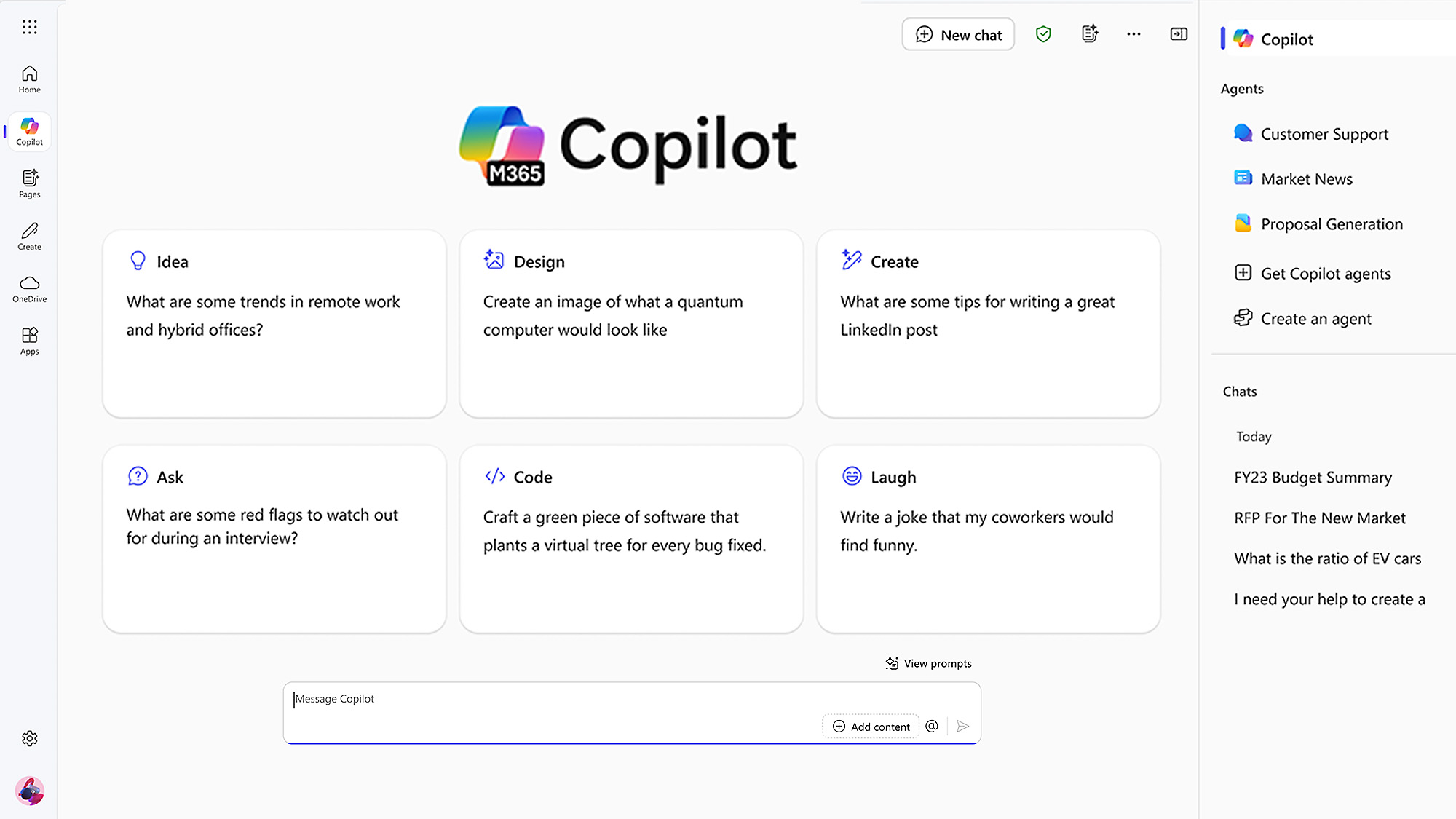1456x819 pixels.
Task: Click the send arrow icon
Action: (963, 726)
